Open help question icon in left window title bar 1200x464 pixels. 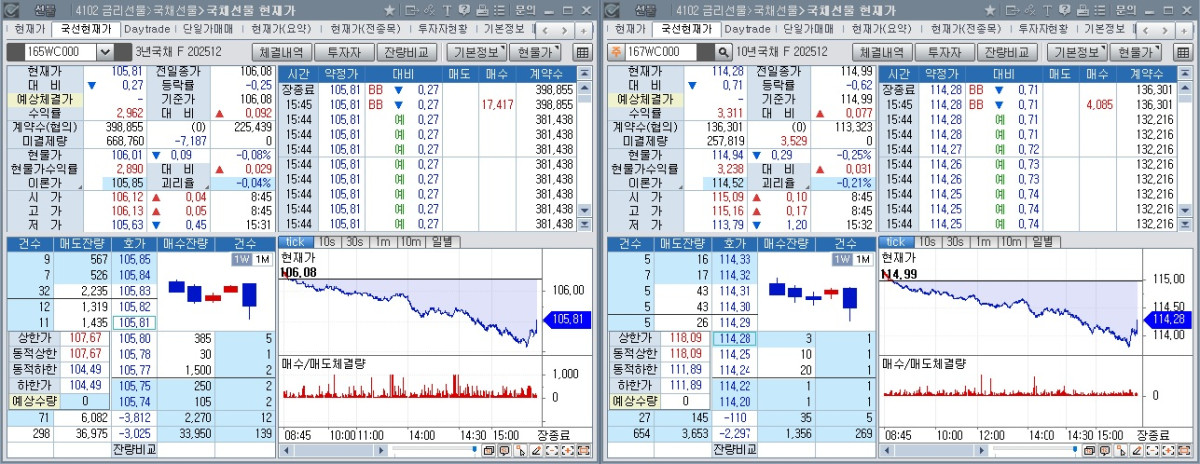[x=464, y=10]
